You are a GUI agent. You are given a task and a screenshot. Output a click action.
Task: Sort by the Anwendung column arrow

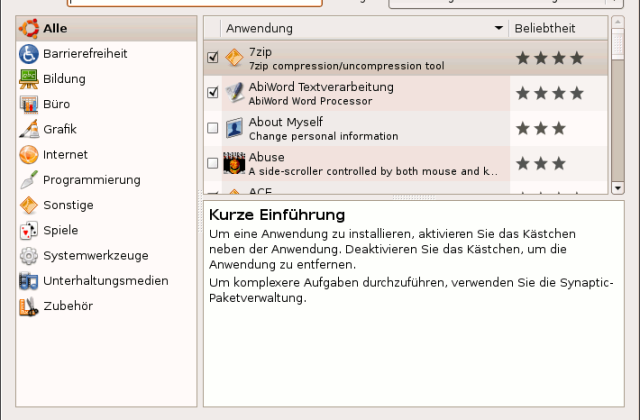498,28
